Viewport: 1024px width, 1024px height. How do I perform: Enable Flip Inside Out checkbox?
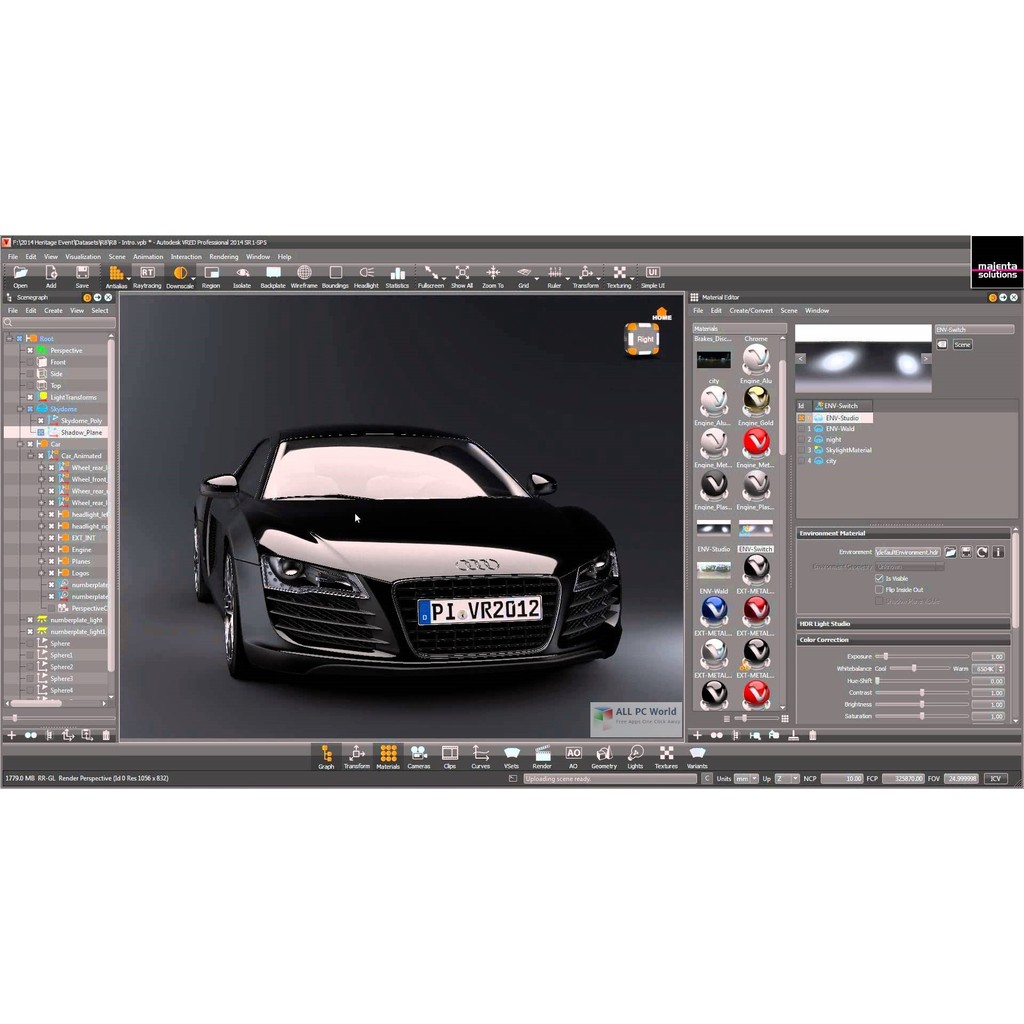879,589
